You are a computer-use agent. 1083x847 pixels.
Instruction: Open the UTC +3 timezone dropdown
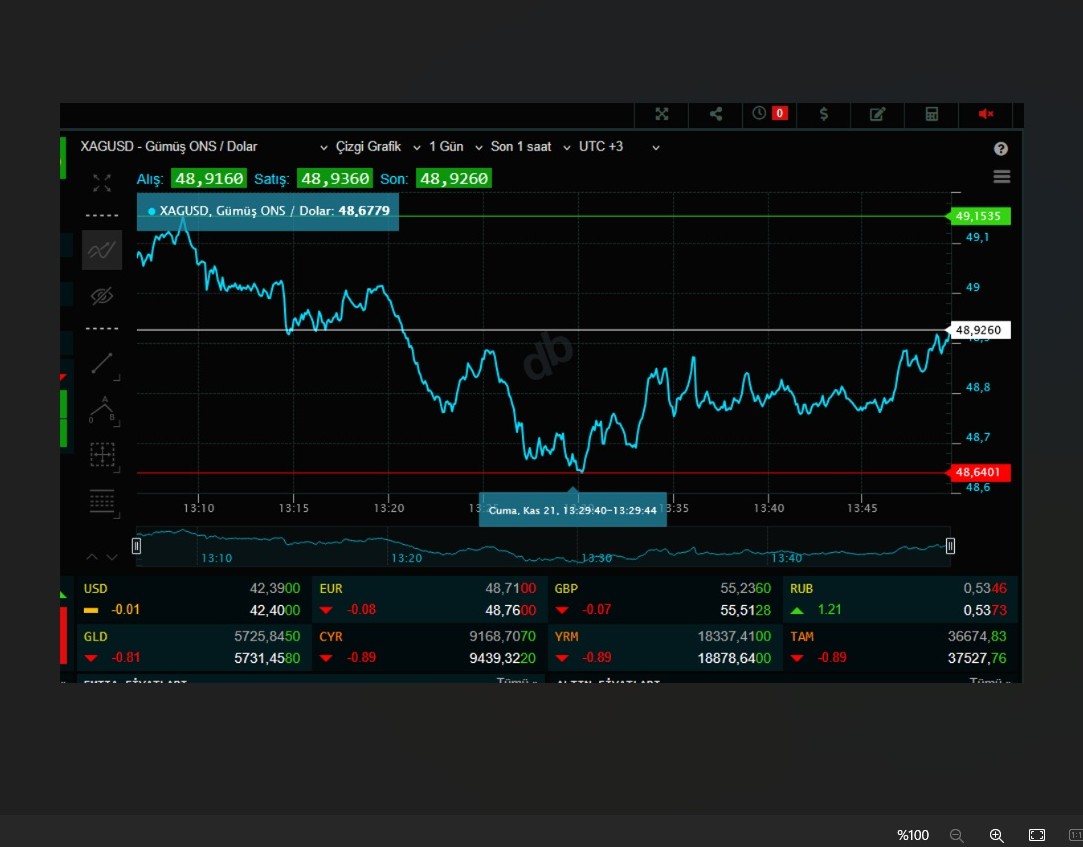[x=619, y=147]
